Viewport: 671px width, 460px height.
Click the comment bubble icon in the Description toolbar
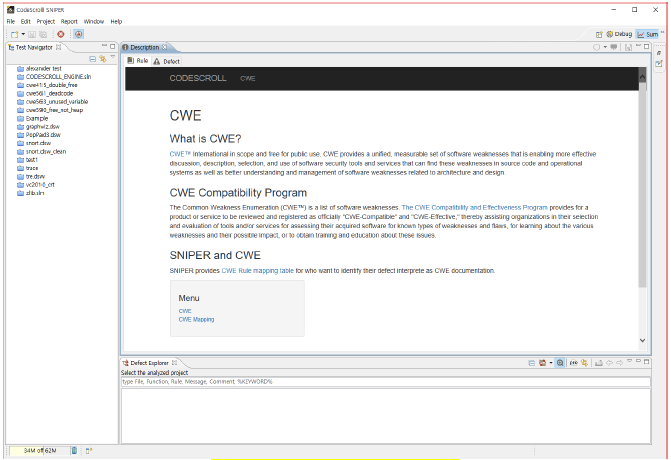(x=614, y=47)
